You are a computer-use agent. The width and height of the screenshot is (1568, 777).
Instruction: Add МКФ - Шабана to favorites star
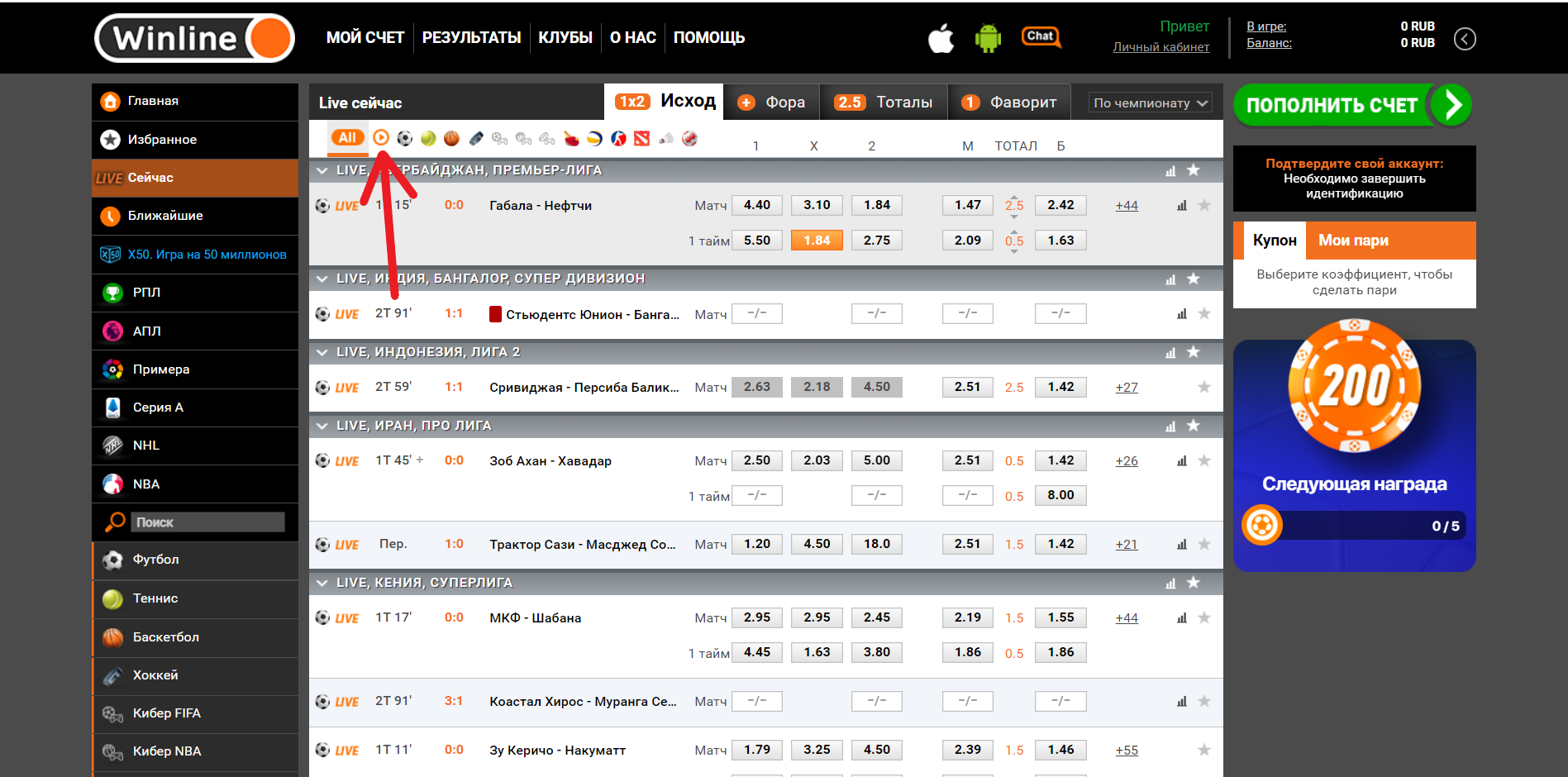[1204, 617]
